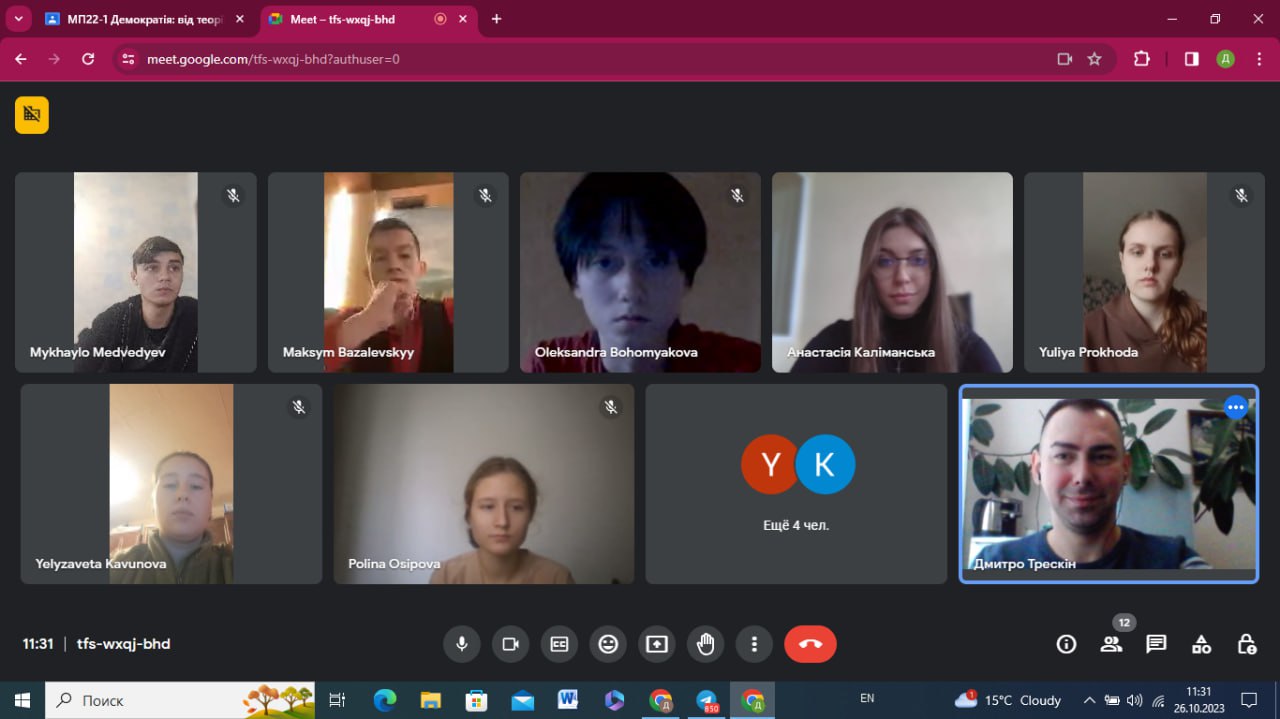
Task: Open the battery status in tray
Action: pyautogui.click(x=1110, y=700)
